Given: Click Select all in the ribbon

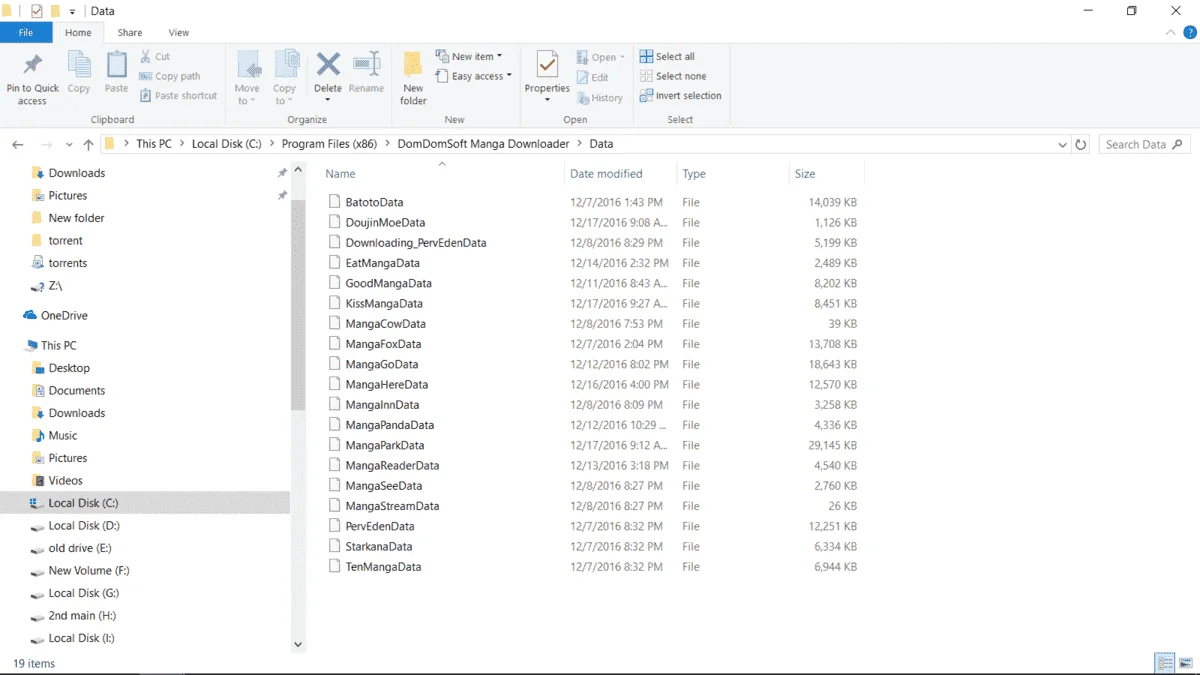Looking at the screenshot, I should click(x=667, y=56).
